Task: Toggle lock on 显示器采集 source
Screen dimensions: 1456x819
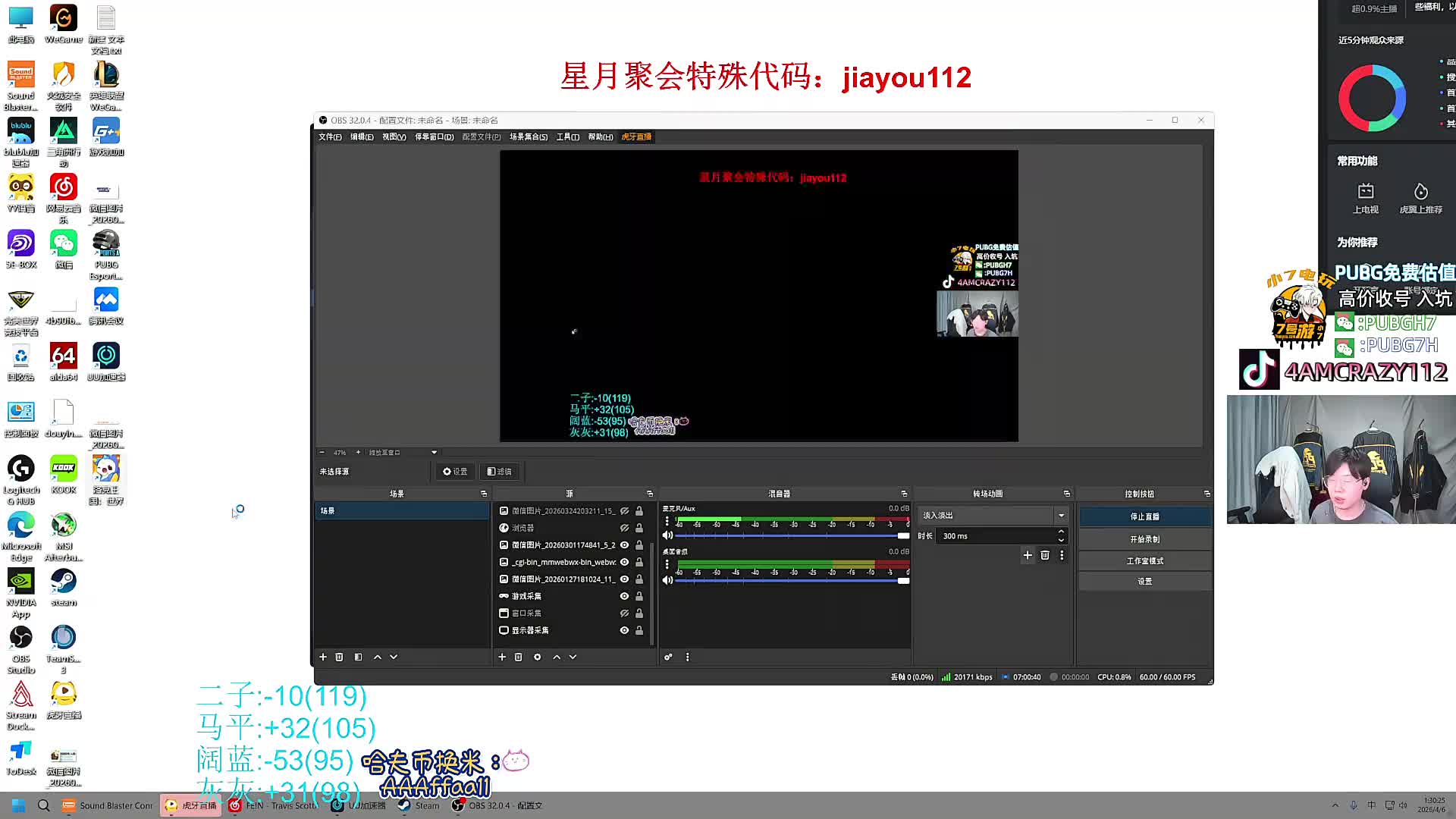Action: 639,630
